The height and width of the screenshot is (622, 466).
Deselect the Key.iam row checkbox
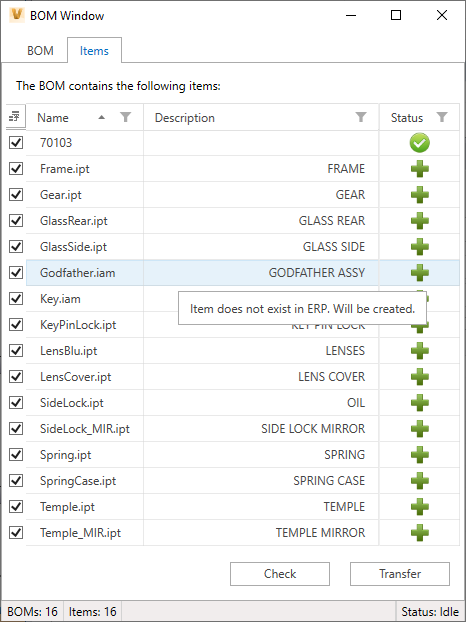pyautogui.click(x=16, y=299)
